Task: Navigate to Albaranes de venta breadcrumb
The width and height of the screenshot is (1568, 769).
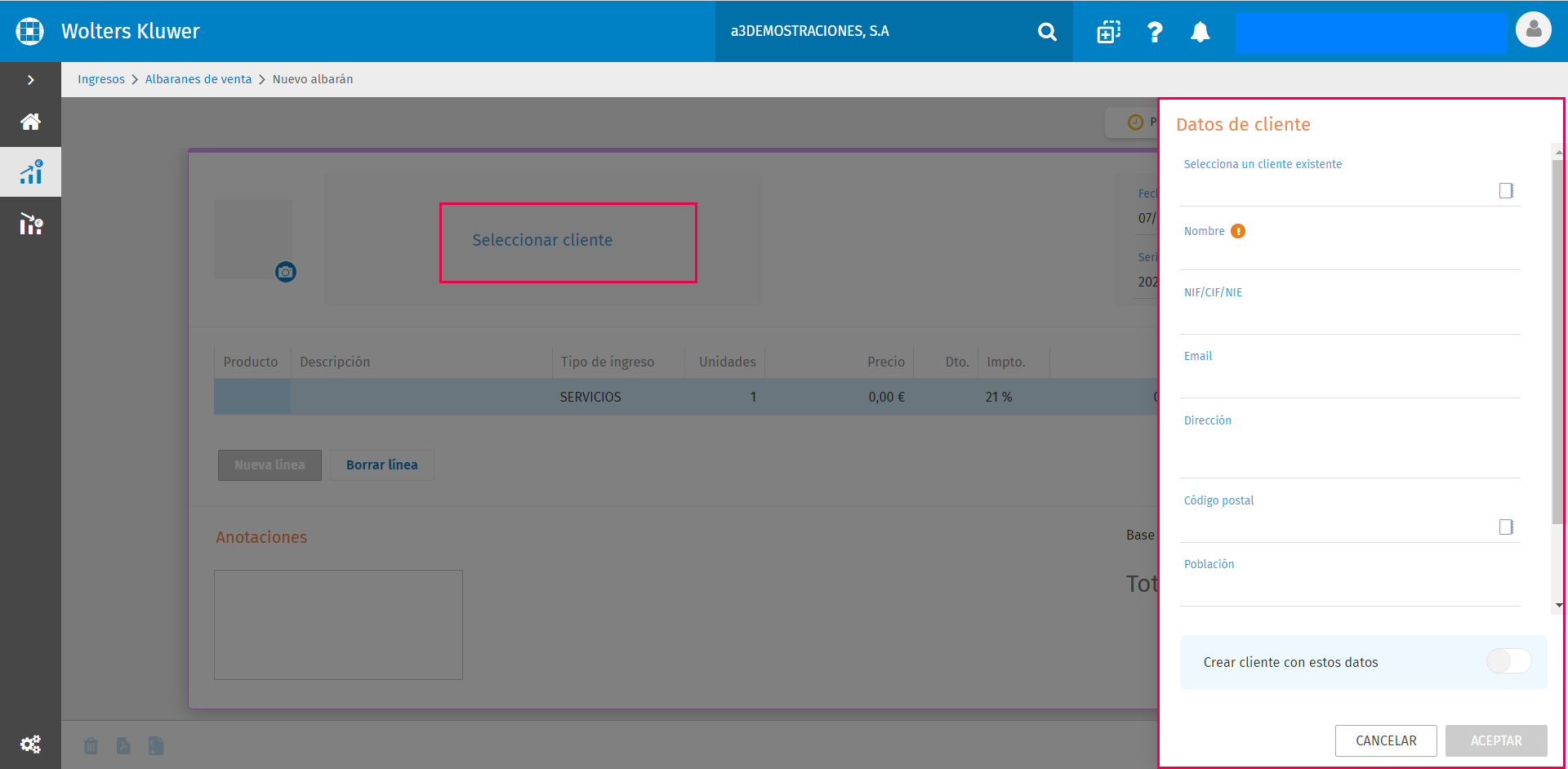Action: pos(198,79)
